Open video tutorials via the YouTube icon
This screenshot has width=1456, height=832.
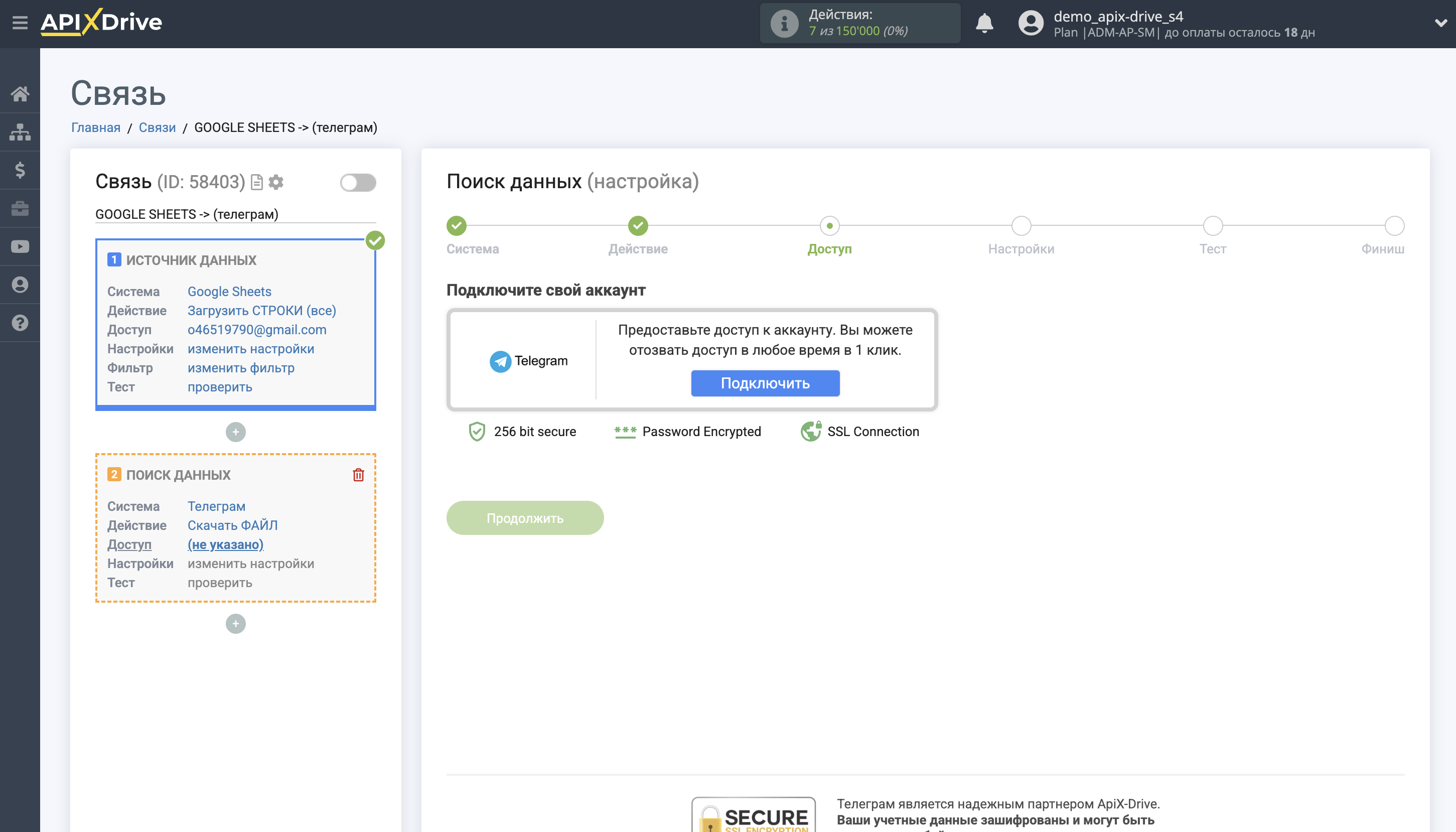coord(21,246)
